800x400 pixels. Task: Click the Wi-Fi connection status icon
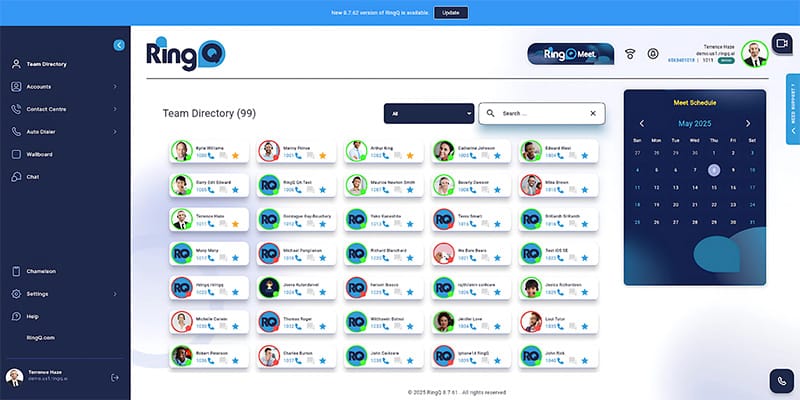click(x=630, y=54)
